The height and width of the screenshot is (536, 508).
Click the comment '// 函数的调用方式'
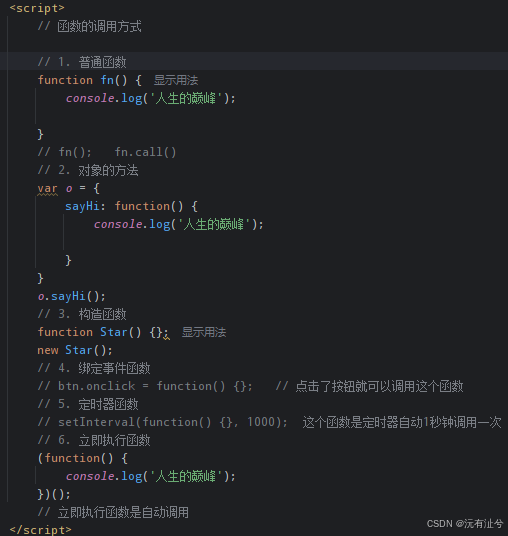(90, 26)
